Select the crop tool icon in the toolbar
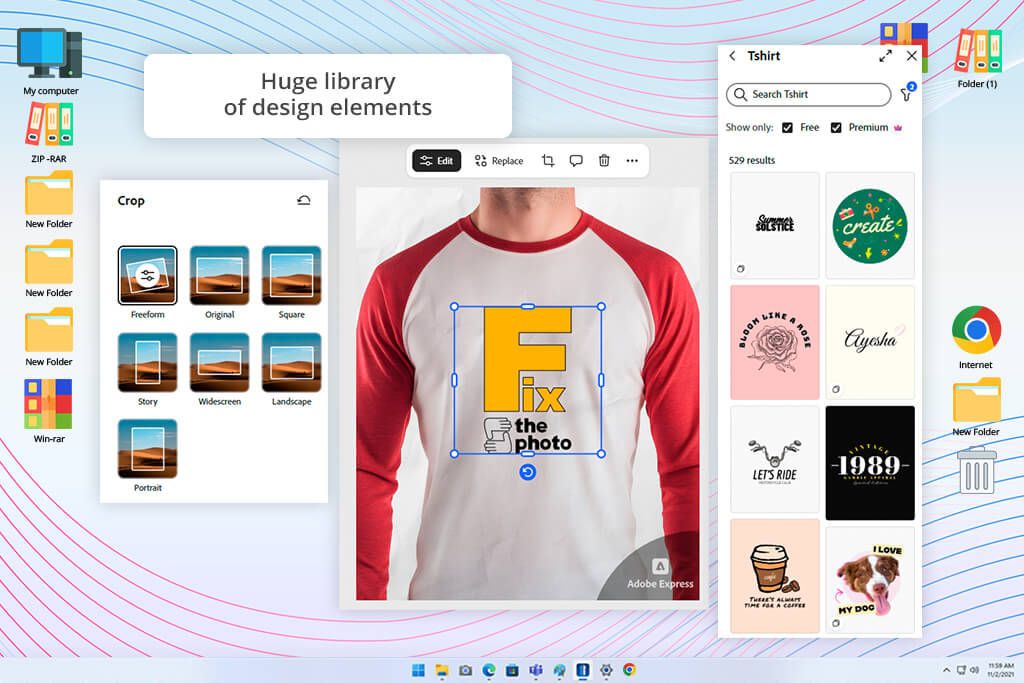This screenshot has height=683, width=1024. (x=548, y=161)
